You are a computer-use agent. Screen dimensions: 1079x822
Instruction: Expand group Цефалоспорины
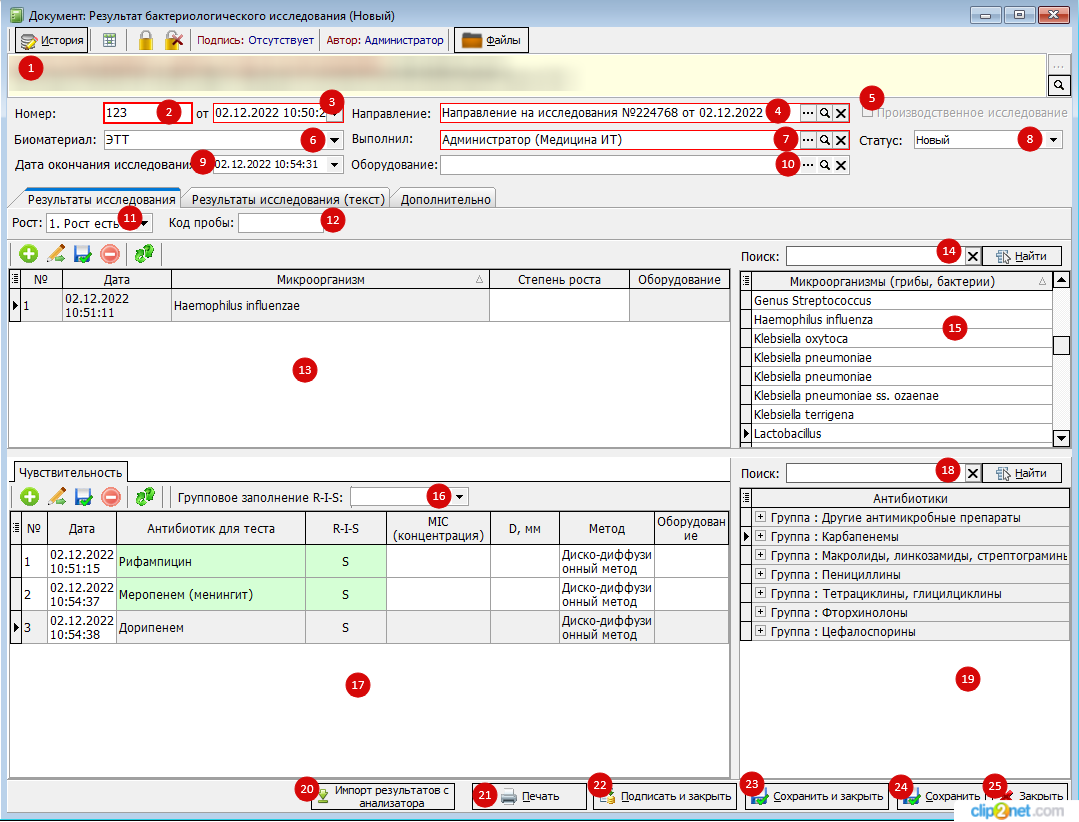pyautogui.click(x=760, y=631)
